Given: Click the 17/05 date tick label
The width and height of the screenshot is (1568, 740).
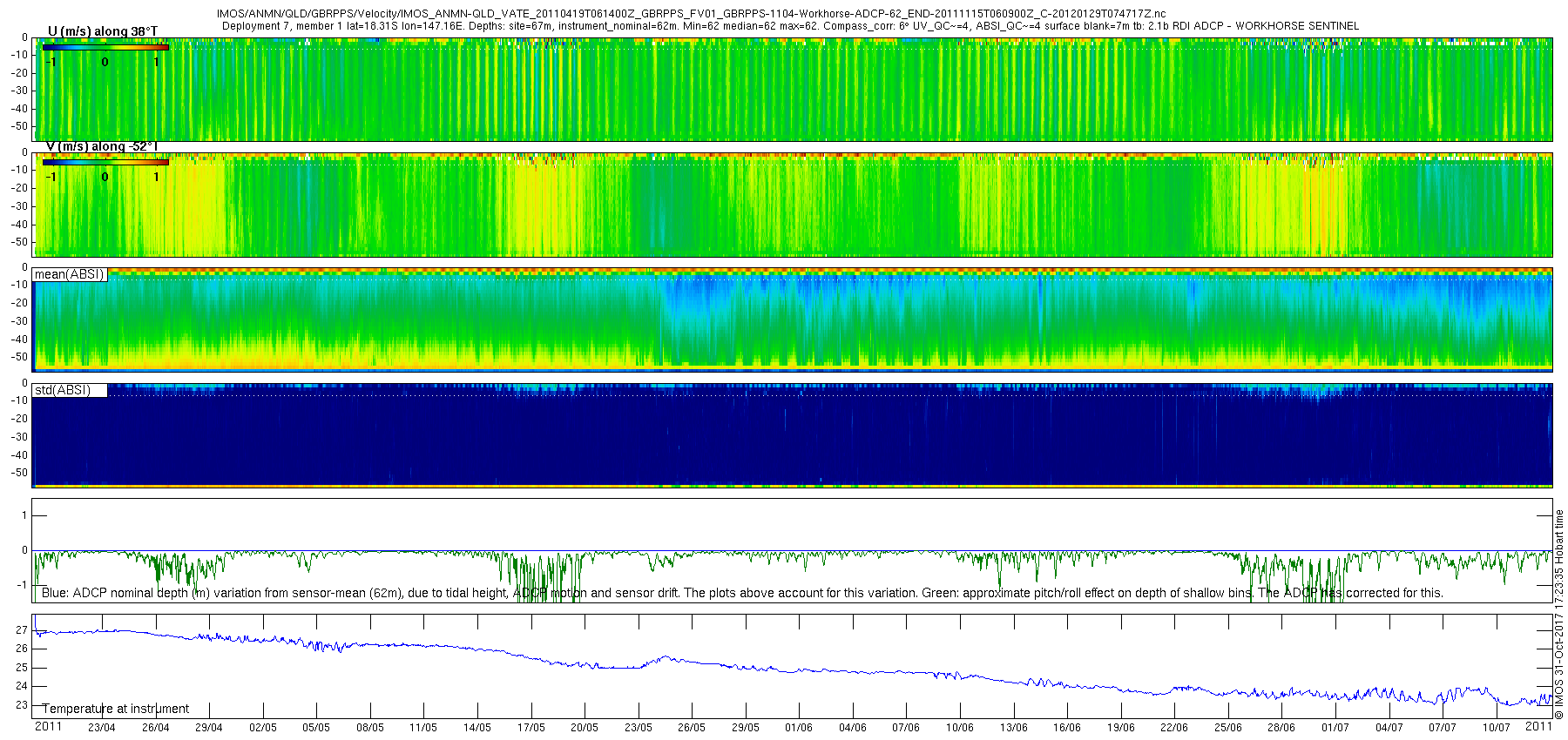Looking at the screenshot, I should (531, 727).
